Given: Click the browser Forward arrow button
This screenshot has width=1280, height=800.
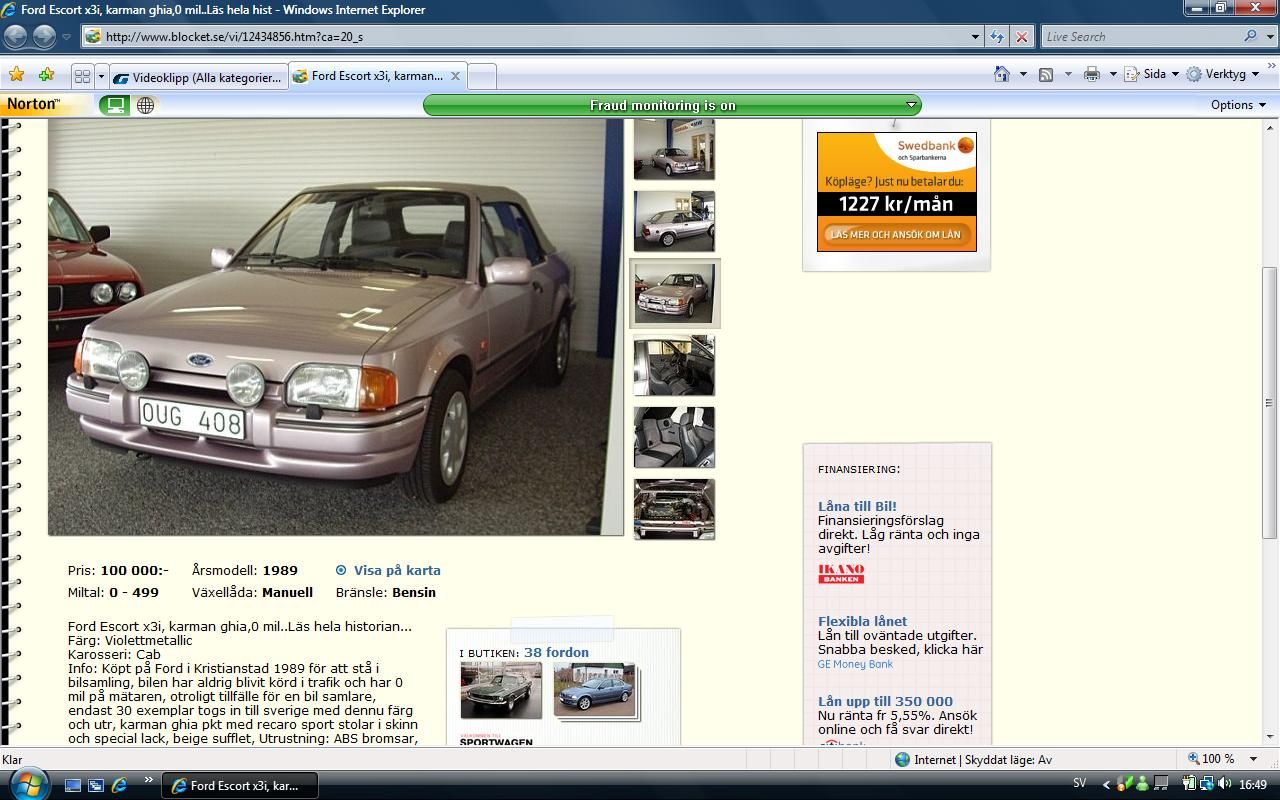Looking at the screenshot, I should [x=44, y=37].
